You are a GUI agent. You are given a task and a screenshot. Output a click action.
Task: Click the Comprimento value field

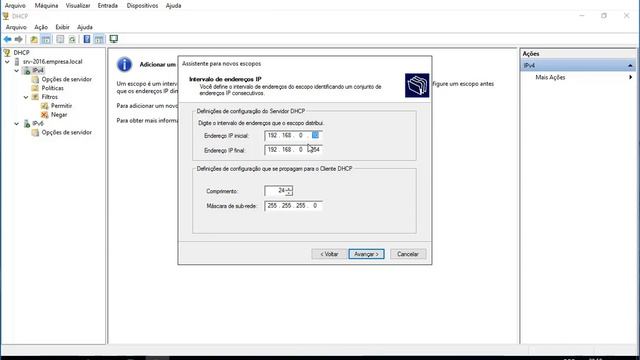pyautogui.click(x=275, y=191)
